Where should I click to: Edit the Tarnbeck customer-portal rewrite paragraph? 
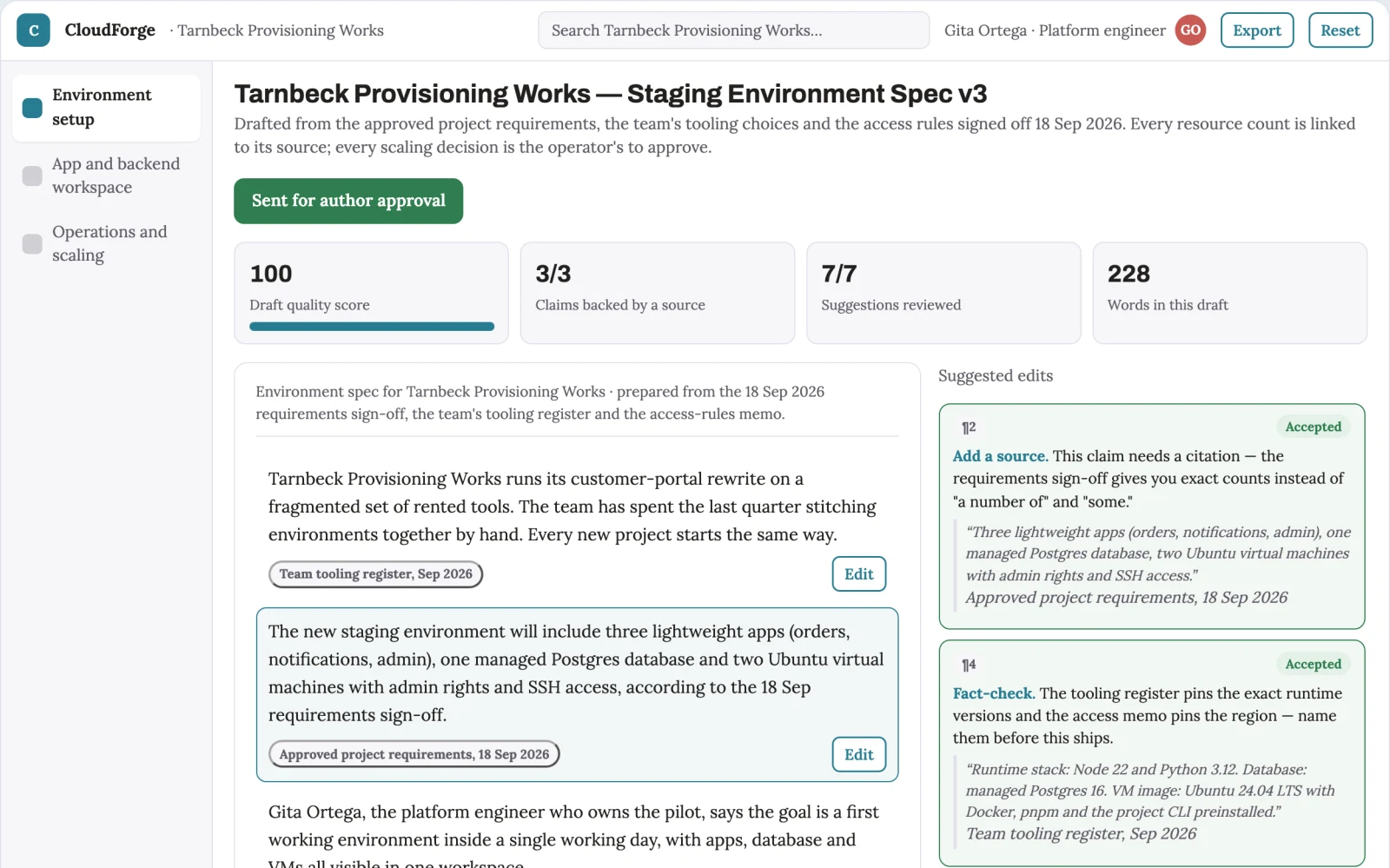click(858, 573)
